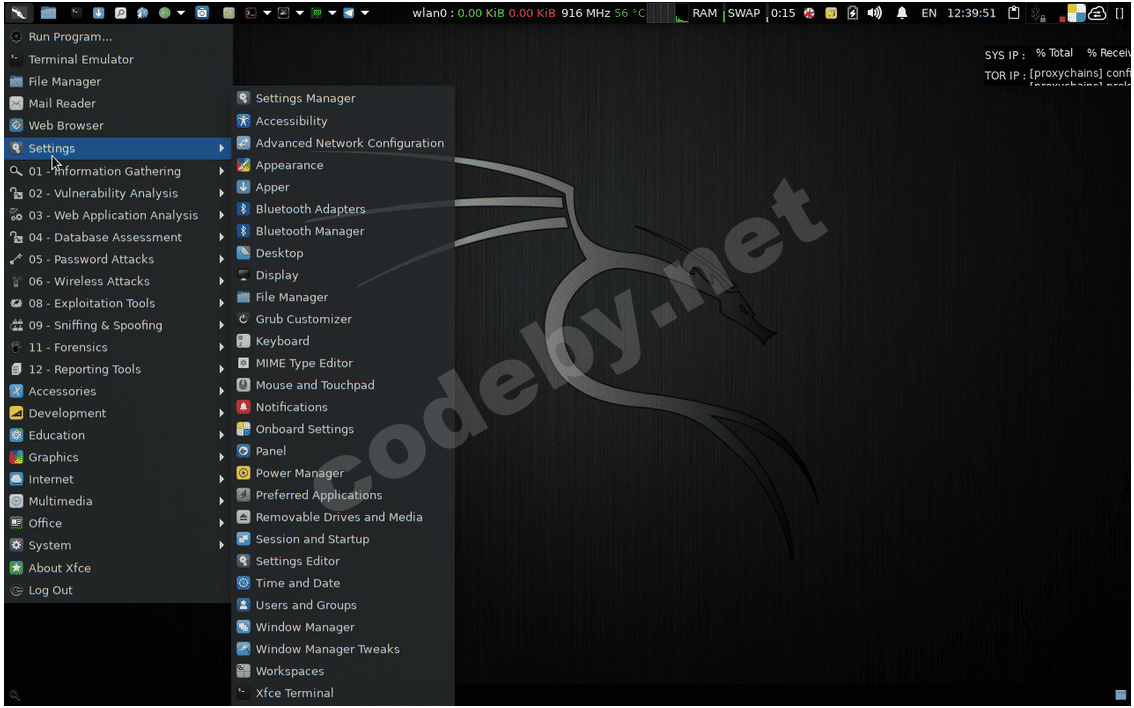
Task: Open Bluetooth Adapters settings
Action: (344, 209)
